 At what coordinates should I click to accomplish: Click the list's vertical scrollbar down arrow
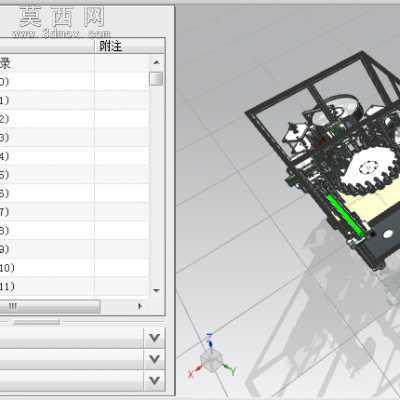pyautogui.click(x=156, y=291)
